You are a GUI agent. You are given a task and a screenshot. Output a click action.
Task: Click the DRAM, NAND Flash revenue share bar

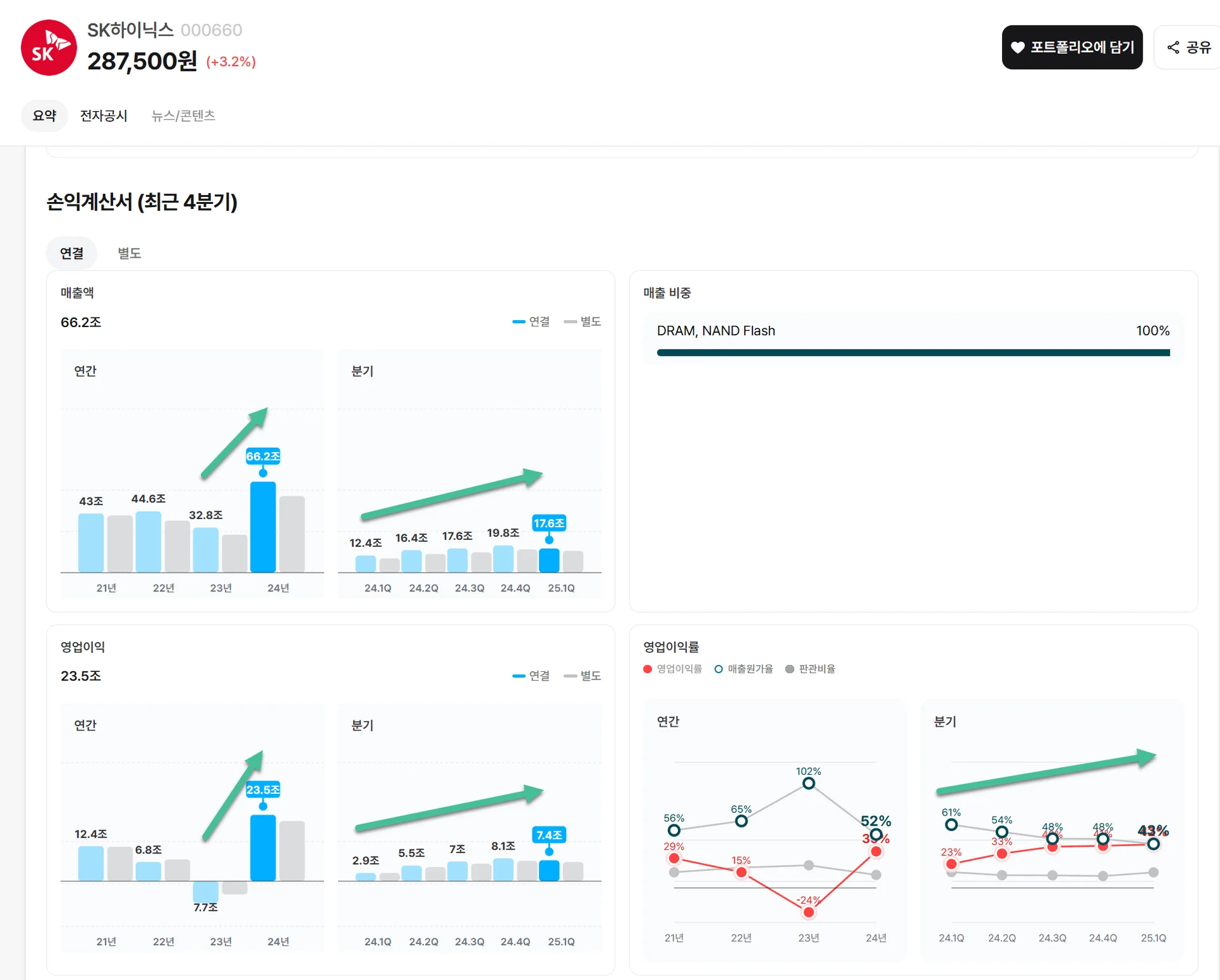912,352
